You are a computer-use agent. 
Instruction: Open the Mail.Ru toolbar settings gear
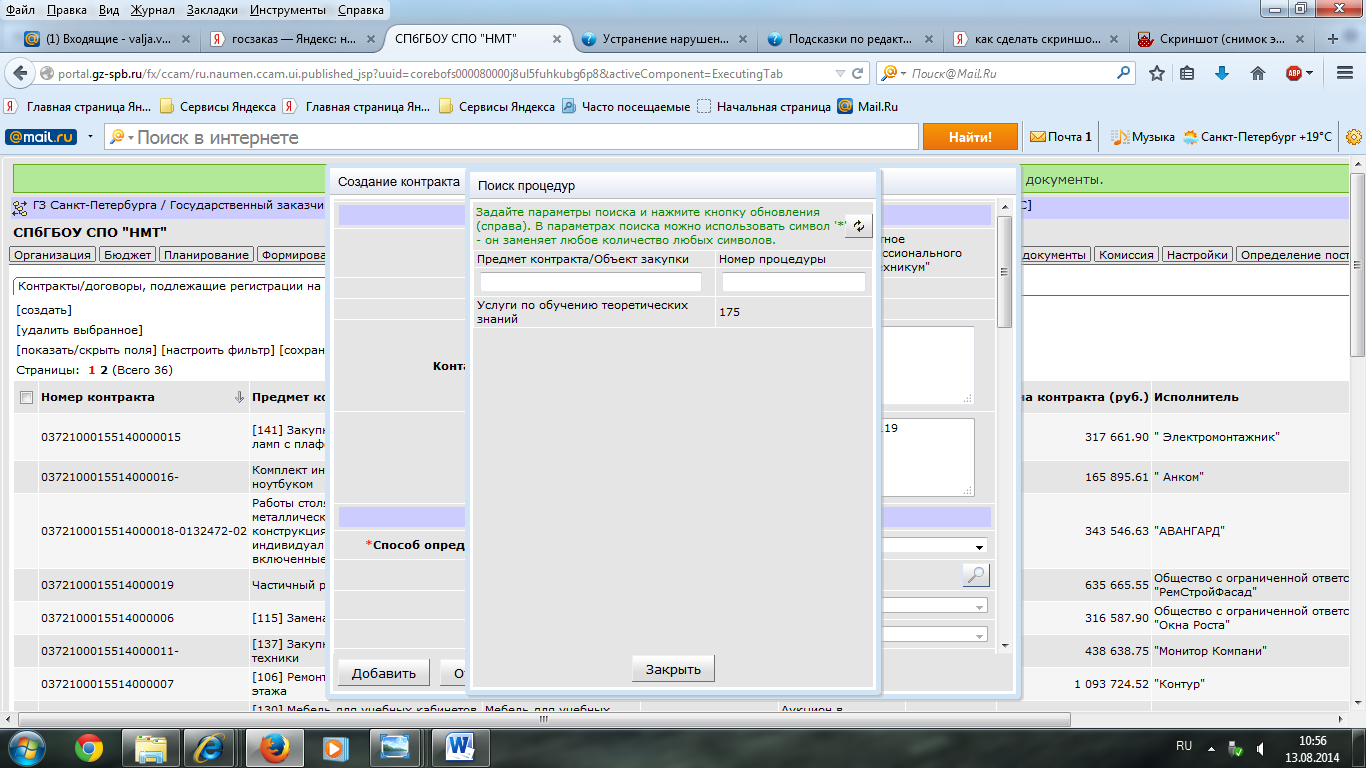(1354, 137)
